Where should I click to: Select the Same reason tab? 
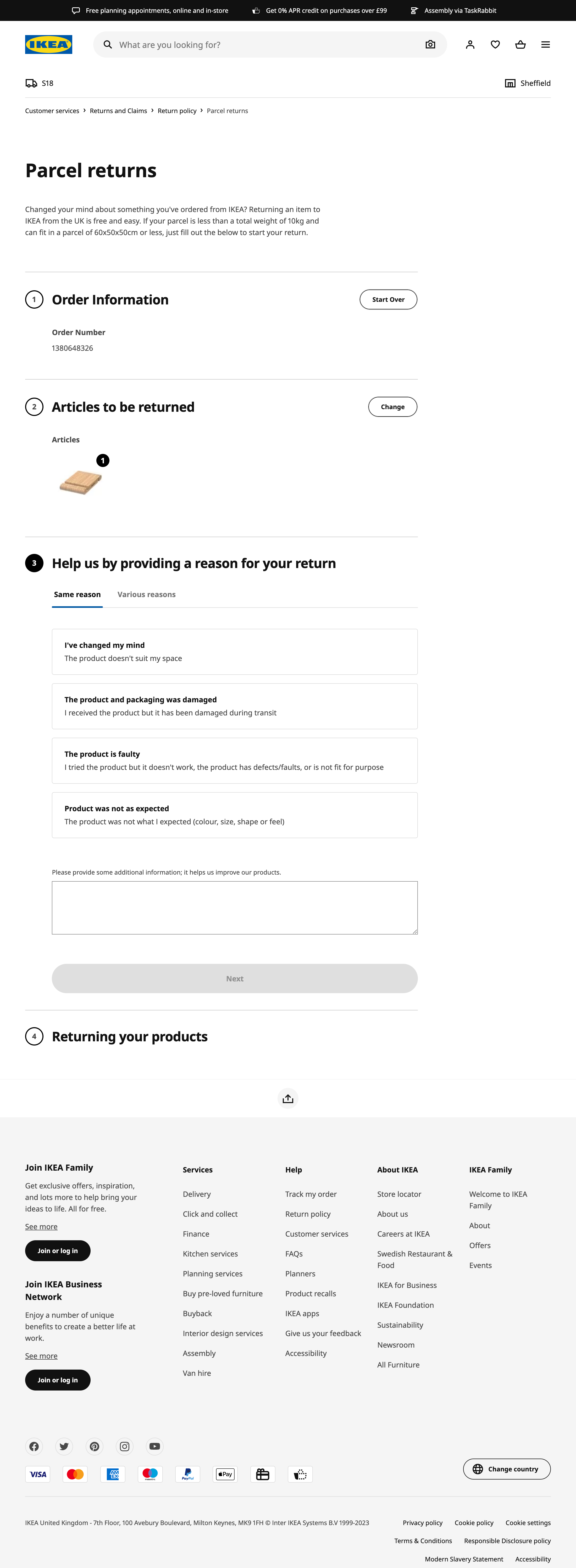tap(77, 594)
